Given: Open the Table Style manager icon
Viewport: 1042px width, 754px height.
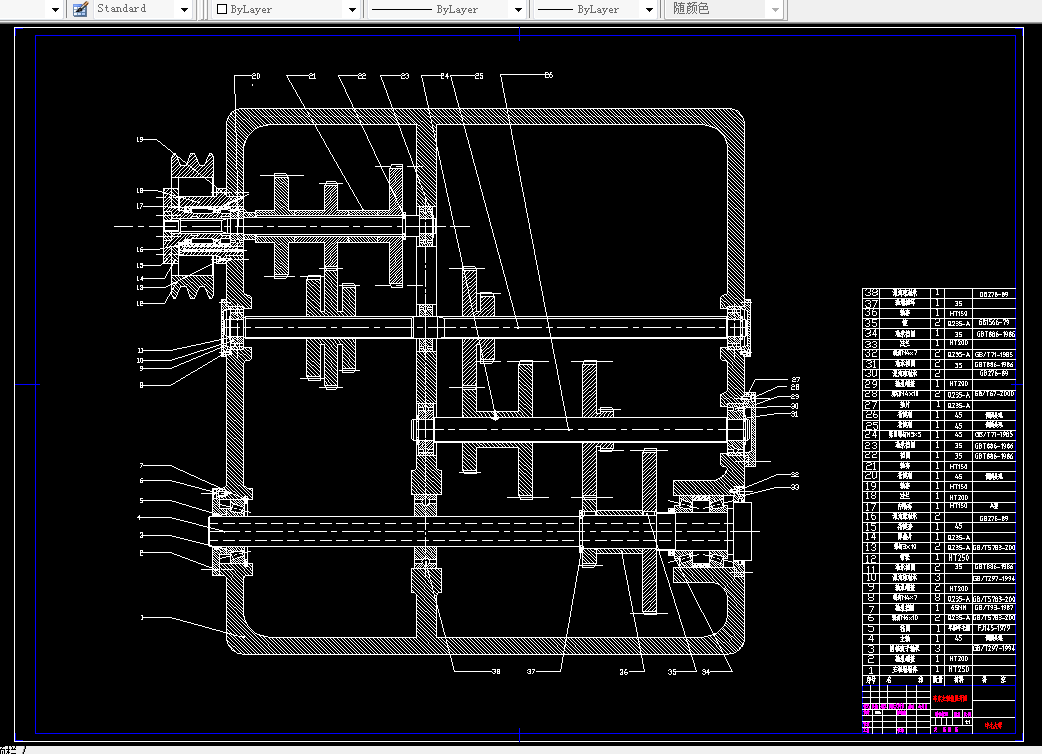Looking at the screenshot, I should [x=80, y=9].
